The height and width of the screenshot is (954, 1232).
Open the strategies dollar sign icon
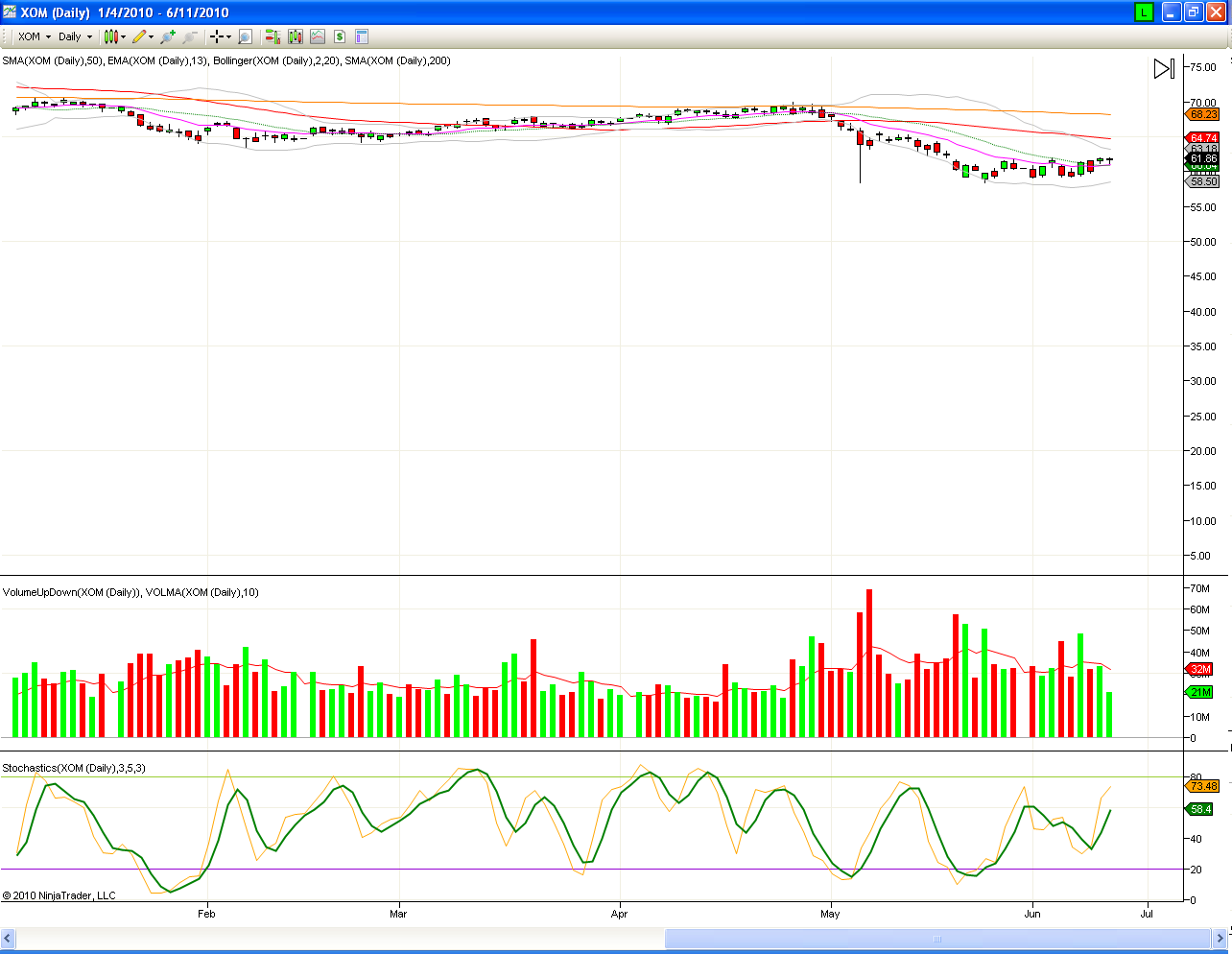339,36
